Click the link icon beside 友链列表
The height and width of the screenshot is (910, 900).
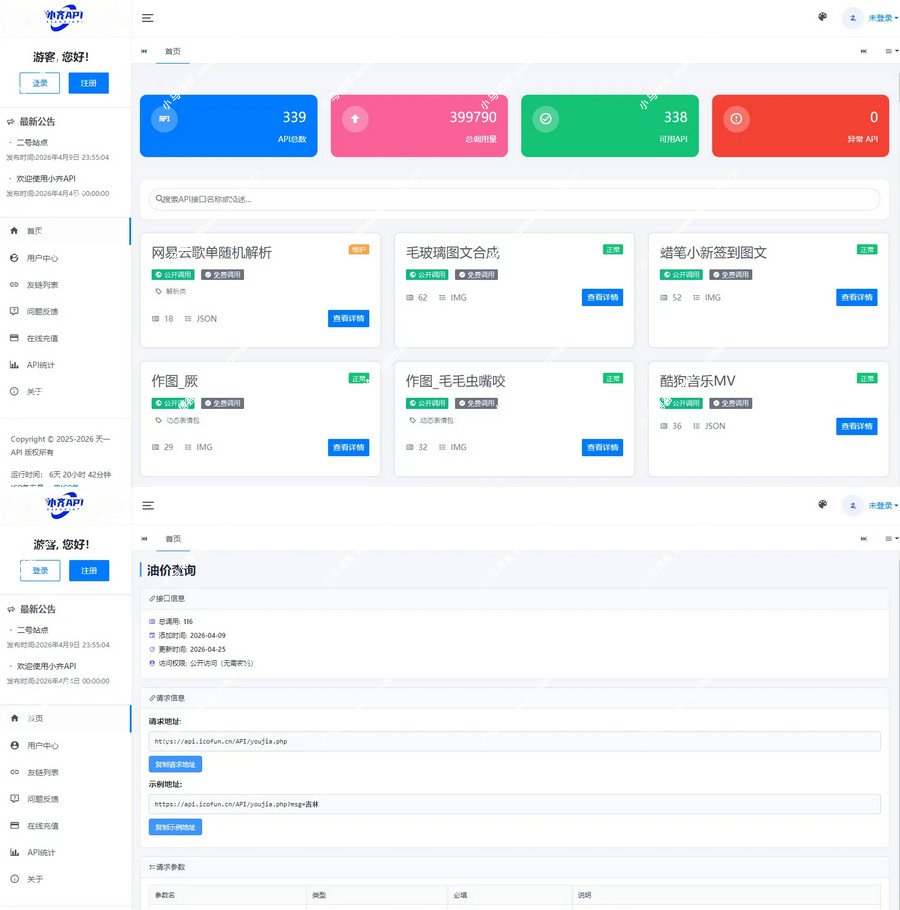tap(14, 284)
